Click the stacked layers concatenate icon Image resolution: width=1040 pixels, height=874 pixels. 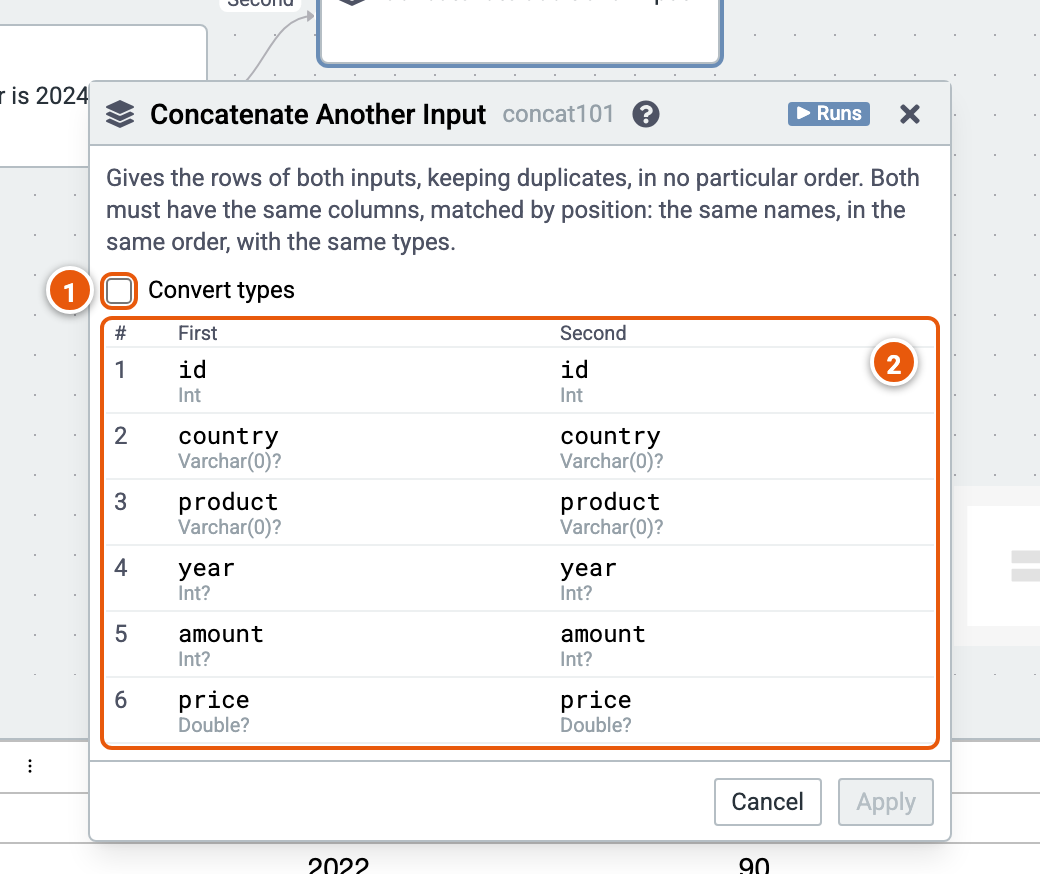point(120,114)
